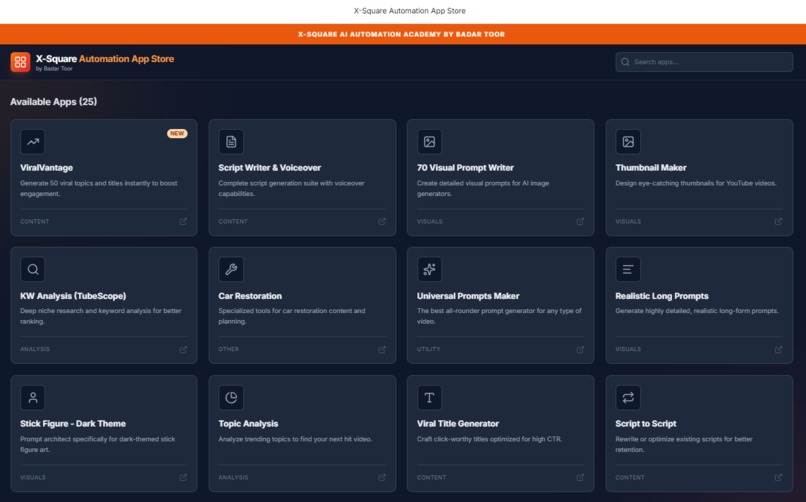Image resolution: width=806 pixels, height=502 pixels.
Task: Open Thumbnail Maker external link icon
Action: (x=778, y=221)
